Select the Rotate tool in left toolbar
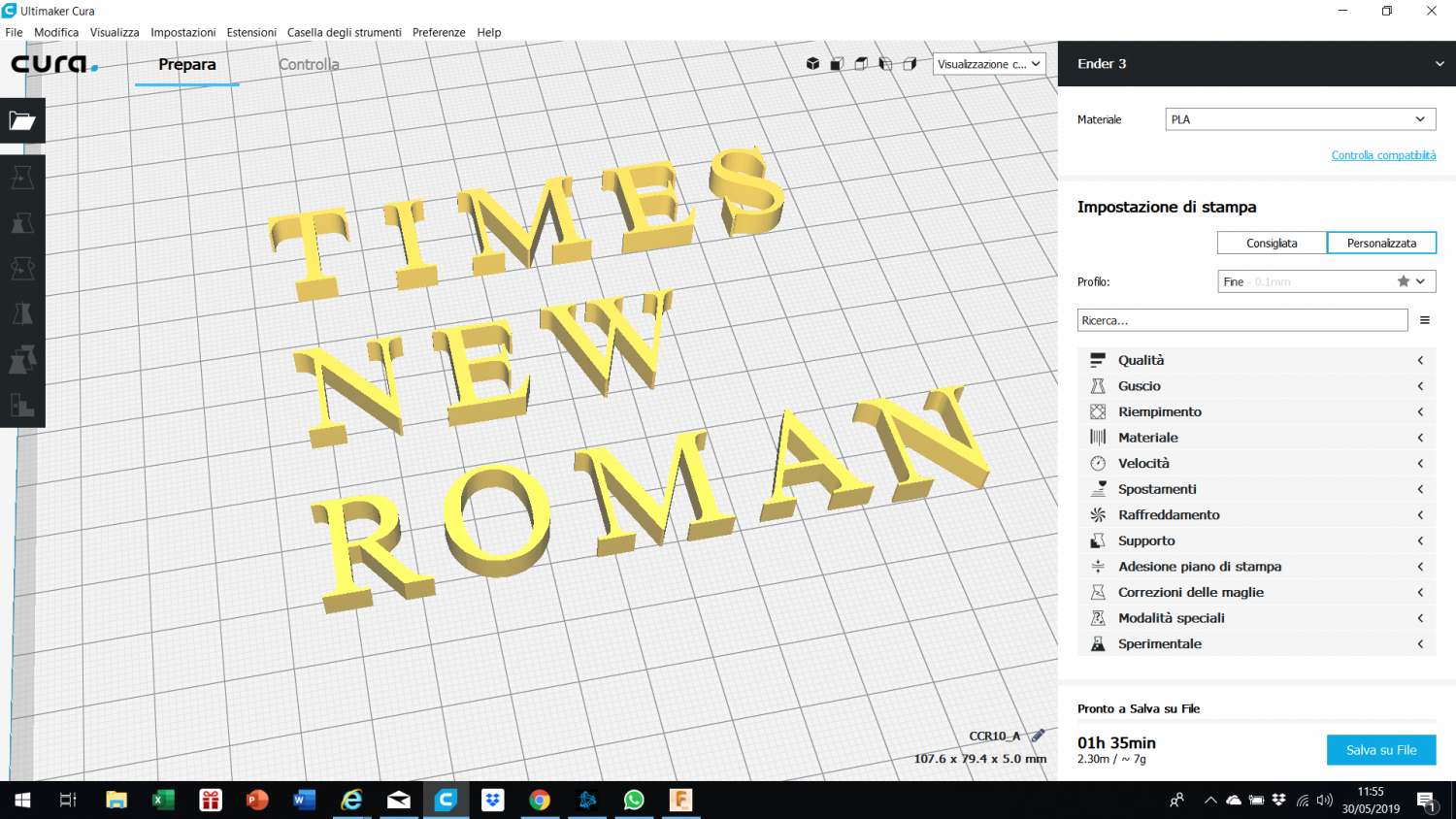 [22, 269]
